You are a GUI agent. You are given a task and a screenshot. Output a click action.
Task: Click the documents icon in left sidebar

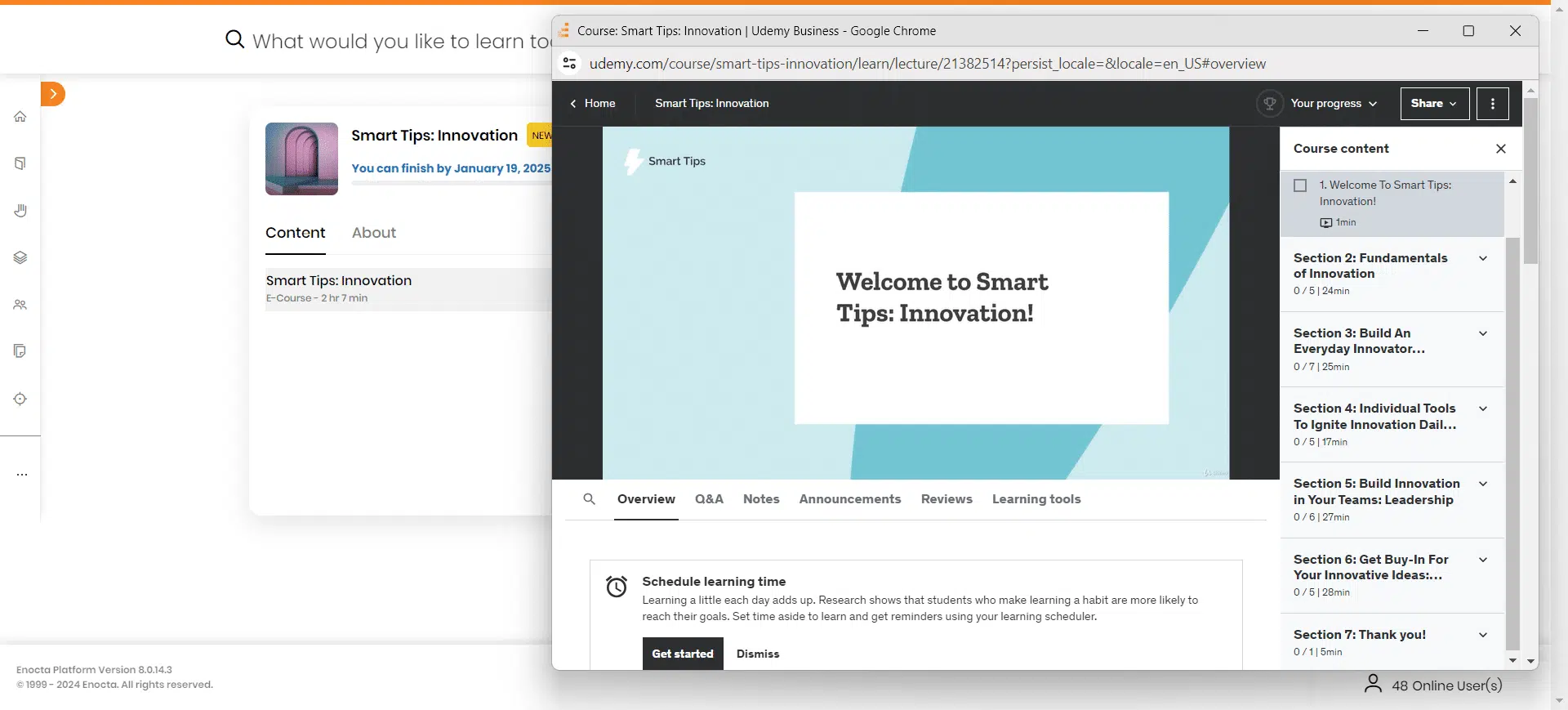coord(20,351)
